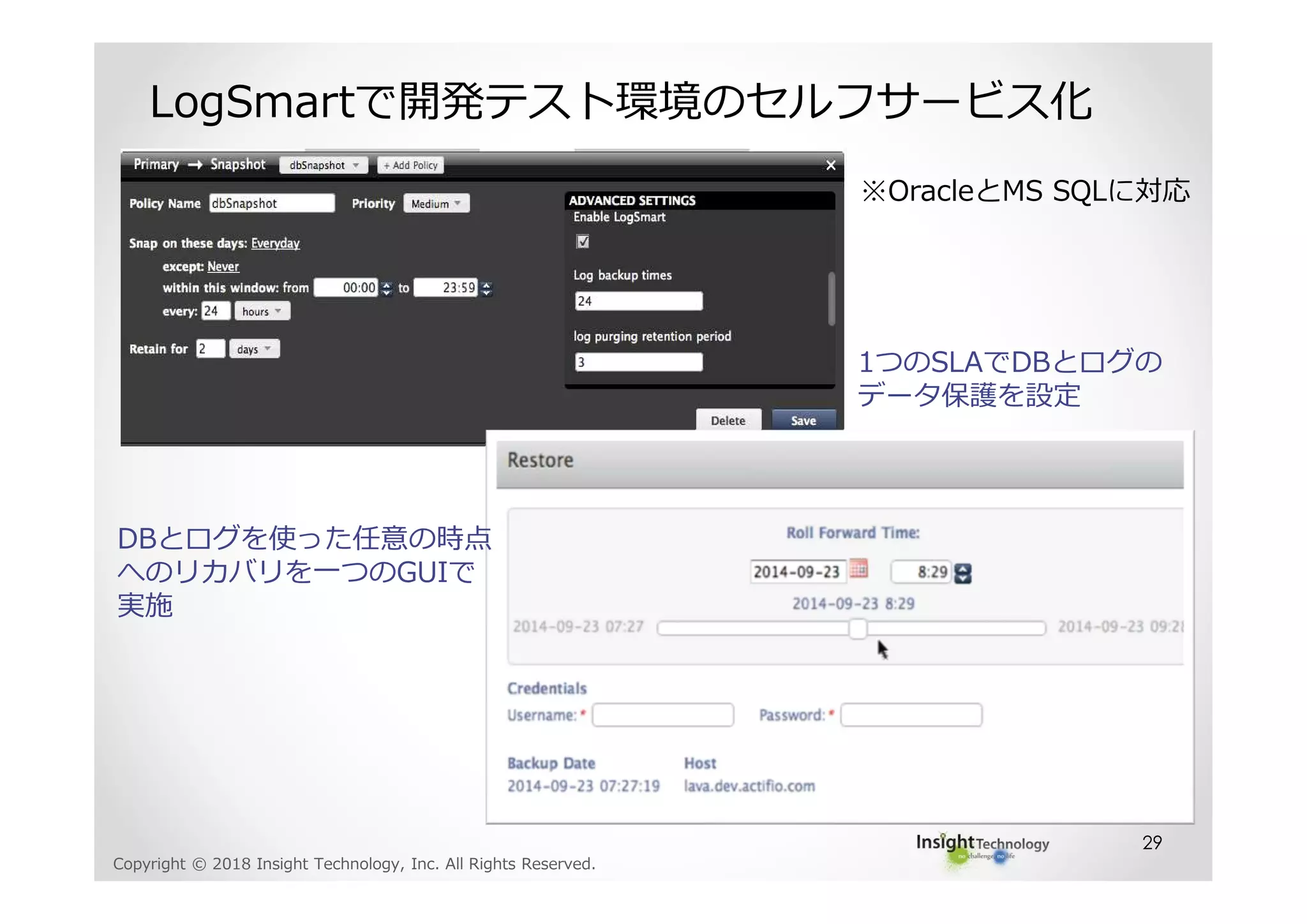This screenshot has width=1307, height=924.
Task: Click the stepper beside the 23:59 end time
Action: (x=487, y=288)
